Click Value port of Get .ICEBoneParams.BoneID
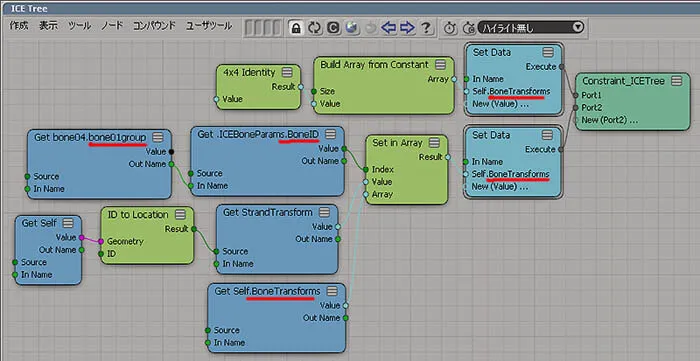The width and height of the screenshot is (700, 361). click(344, 149)
